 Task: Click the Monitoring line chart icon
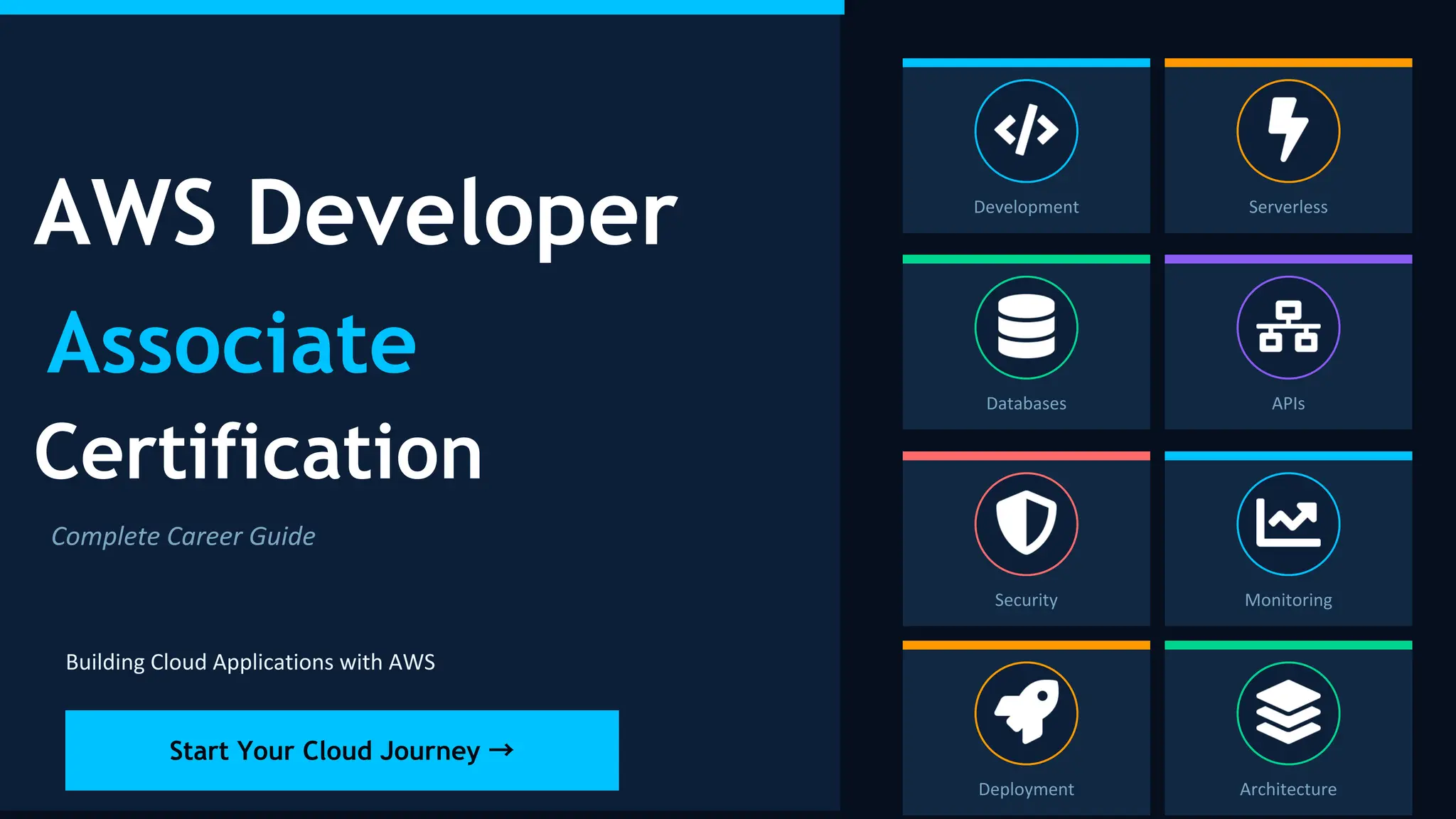(1288, 524)
